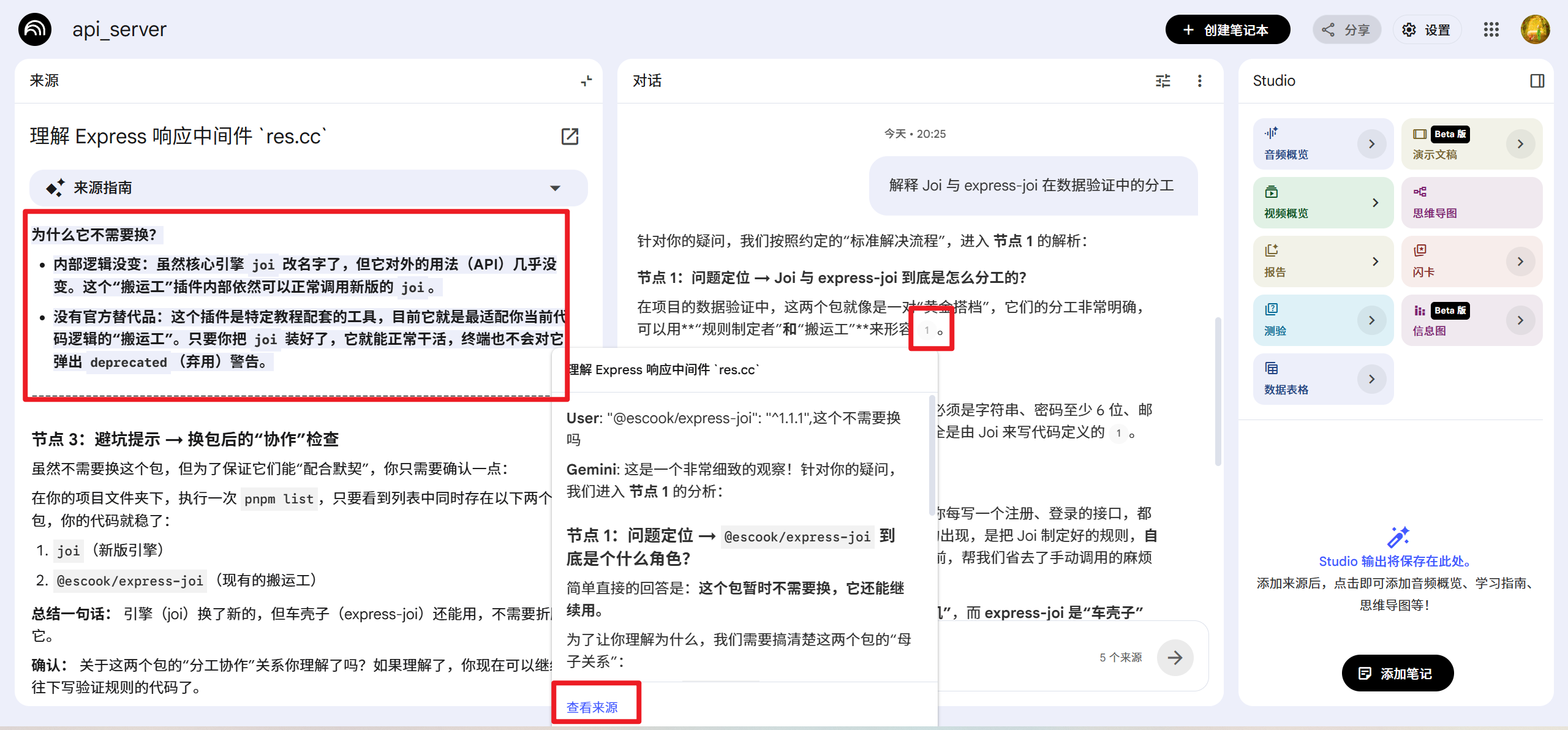This screenshot has width=1568, height=730.
Task: Click the heading 为什么它不需要换?
Action: coord(94,235)
